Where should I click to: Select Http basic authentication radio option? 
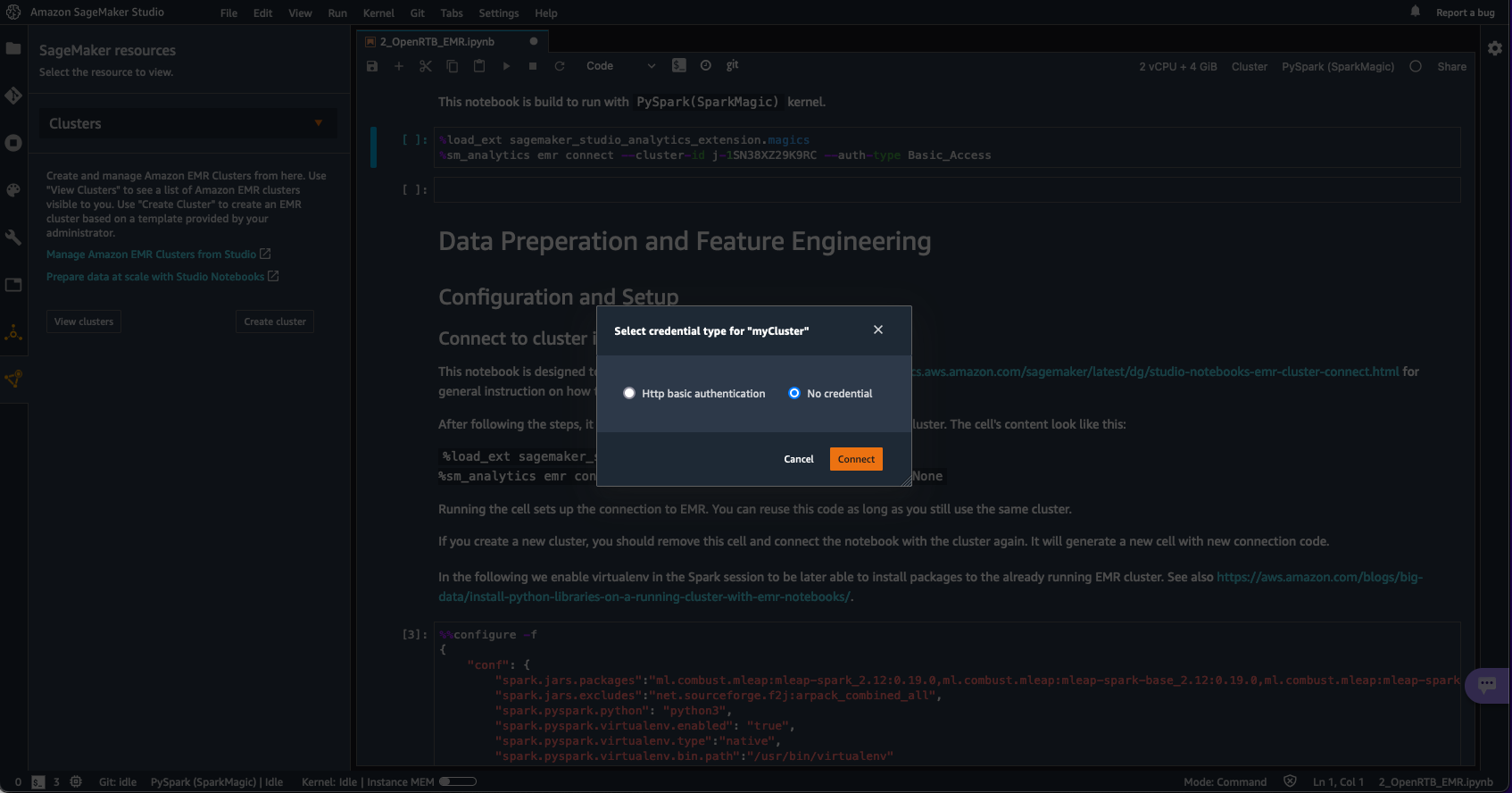(629, 393)
